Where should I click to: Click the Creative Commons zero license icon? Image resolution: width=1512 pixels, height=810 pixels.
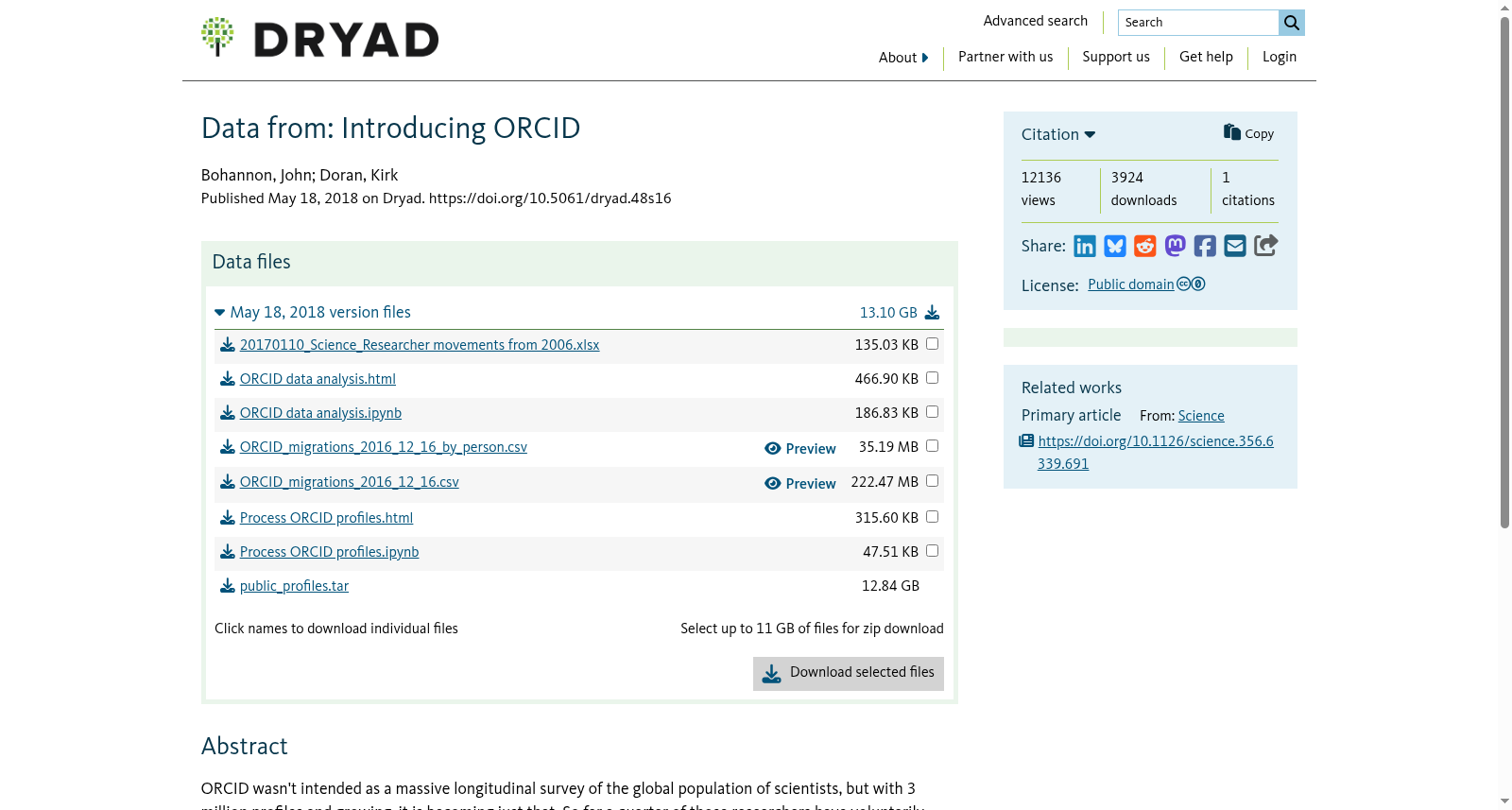pyautogui.click(x=1191, y=284)
